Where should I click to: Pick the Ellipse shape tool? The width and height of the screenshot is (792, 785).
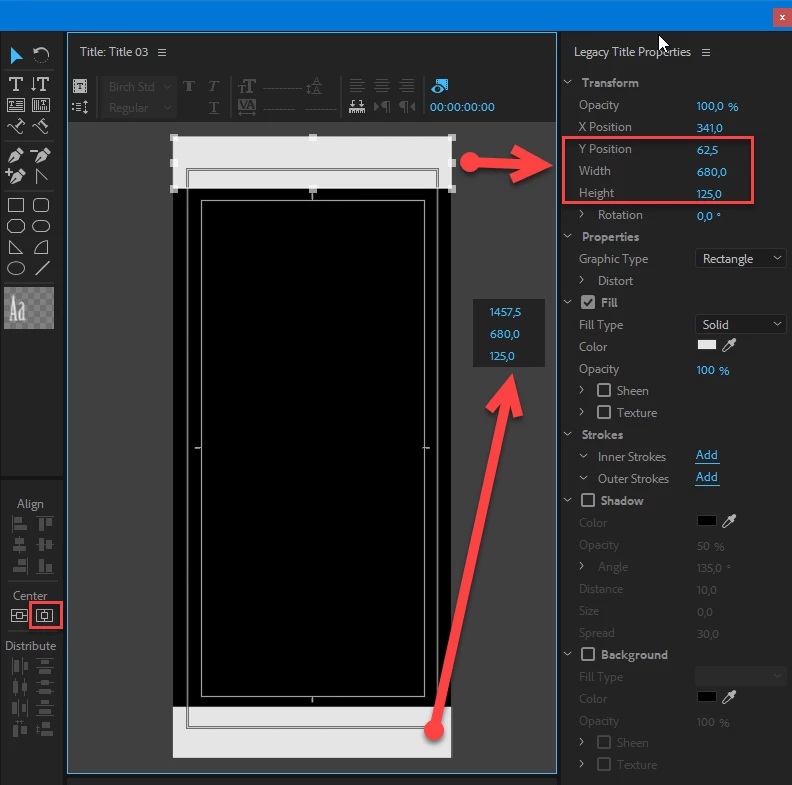(x=16, y=268)
